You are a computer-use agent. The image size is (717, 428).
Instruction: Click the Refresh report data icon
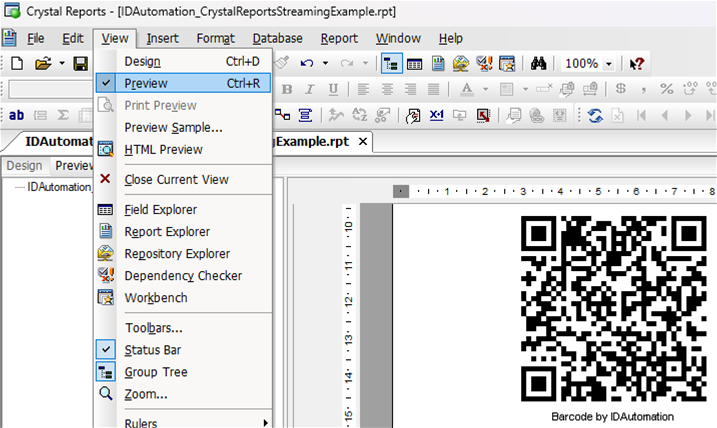(x=595, y=115)
